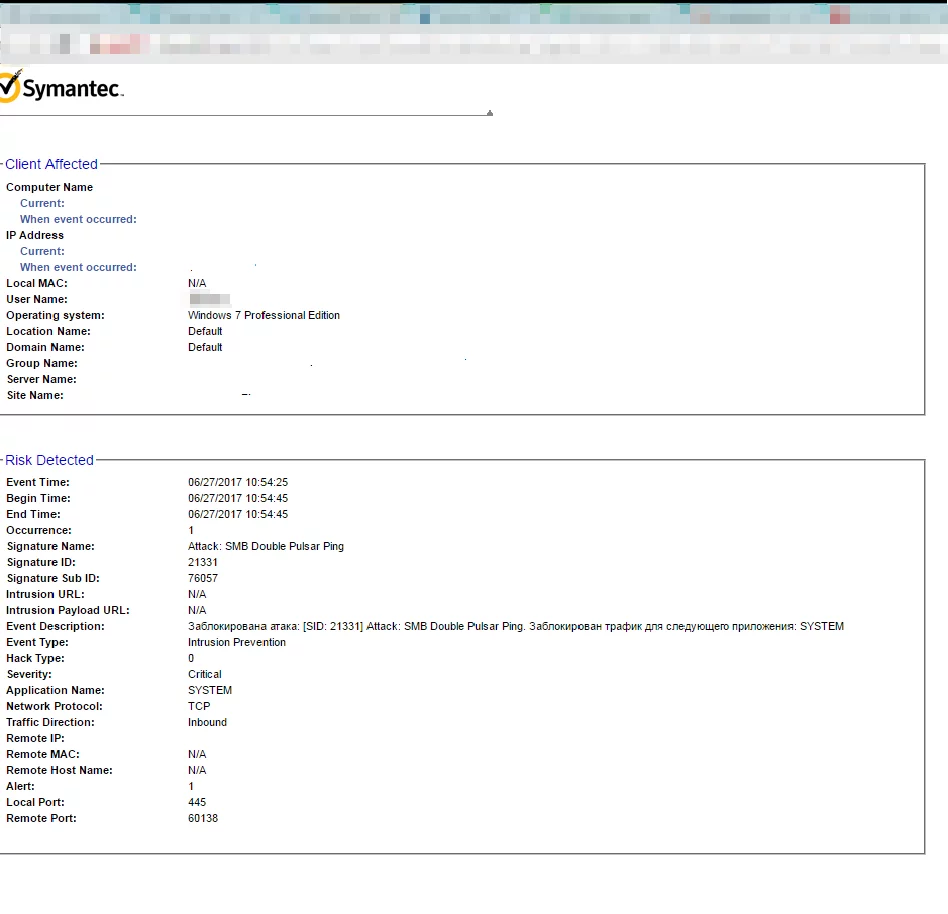The image size is (948, 914).
Task: Select the 'Critical' severity value
Action: point(205,675)
